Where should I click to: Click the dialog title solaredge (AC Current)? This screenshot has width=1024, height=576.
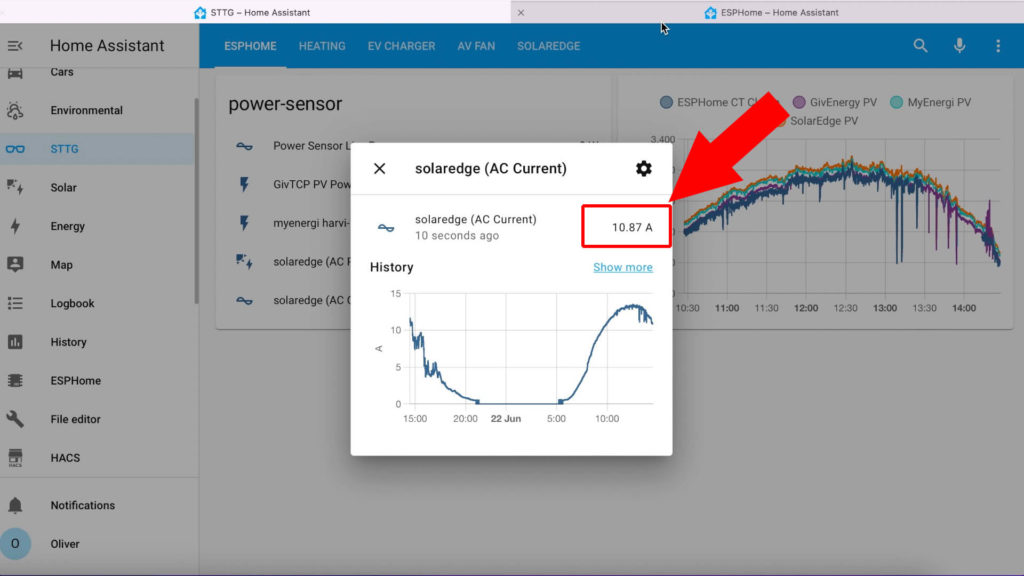pyautogui.click(x=491, y=168)
